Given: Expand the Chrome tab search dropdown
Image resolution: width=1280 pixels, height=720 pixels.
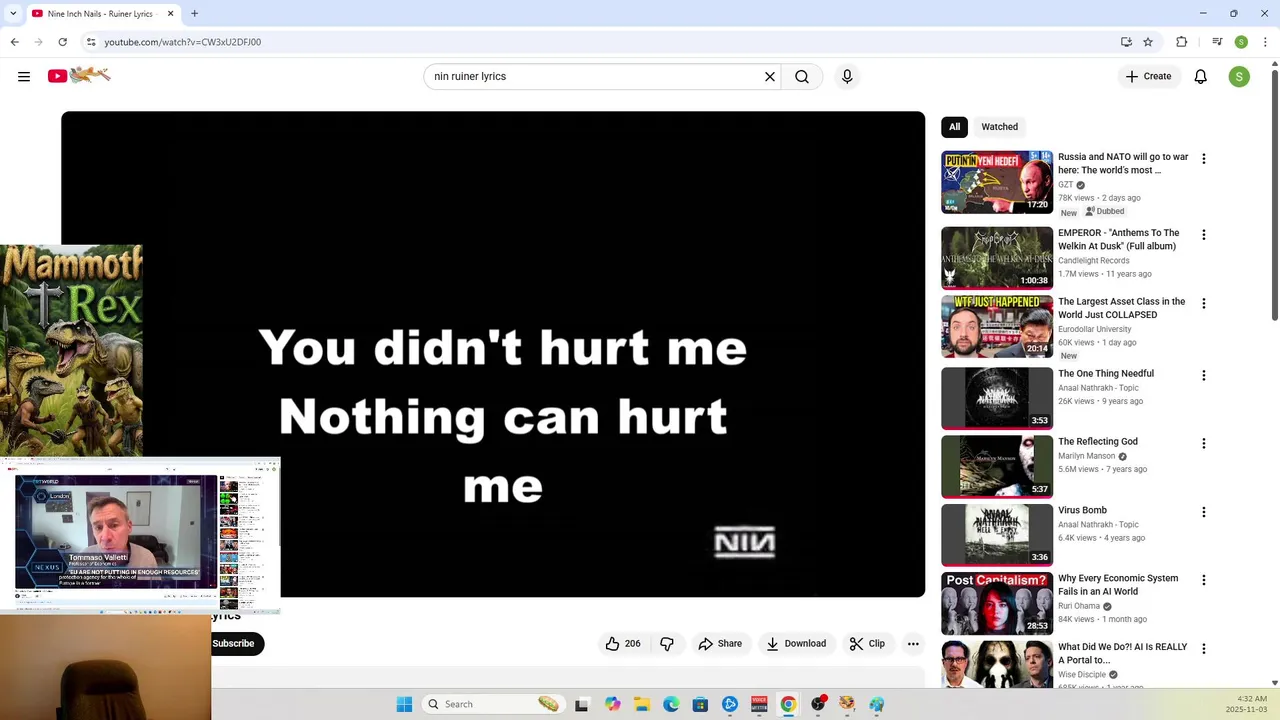Looking at the screenshot, I should click(13, 14).
